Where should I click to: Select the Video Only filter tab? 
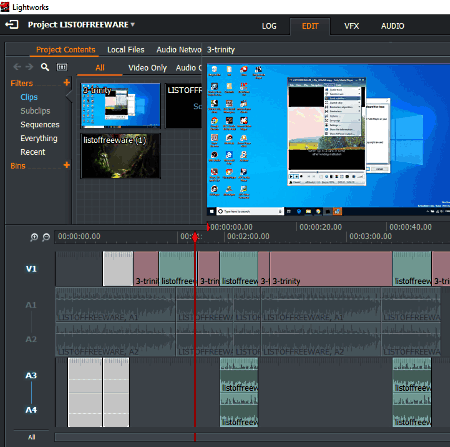[147, 68]
